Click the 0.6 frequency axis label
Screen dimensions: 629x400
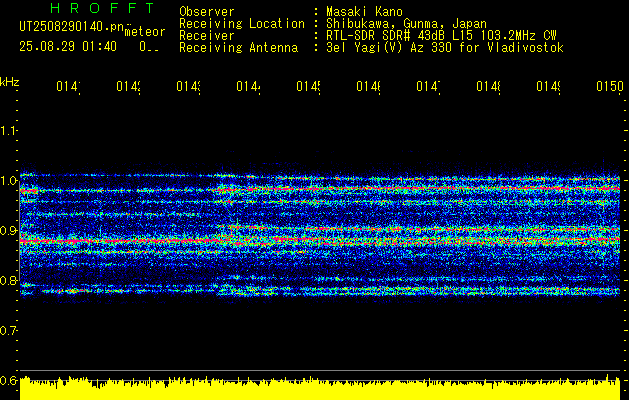tap(8, 380)
